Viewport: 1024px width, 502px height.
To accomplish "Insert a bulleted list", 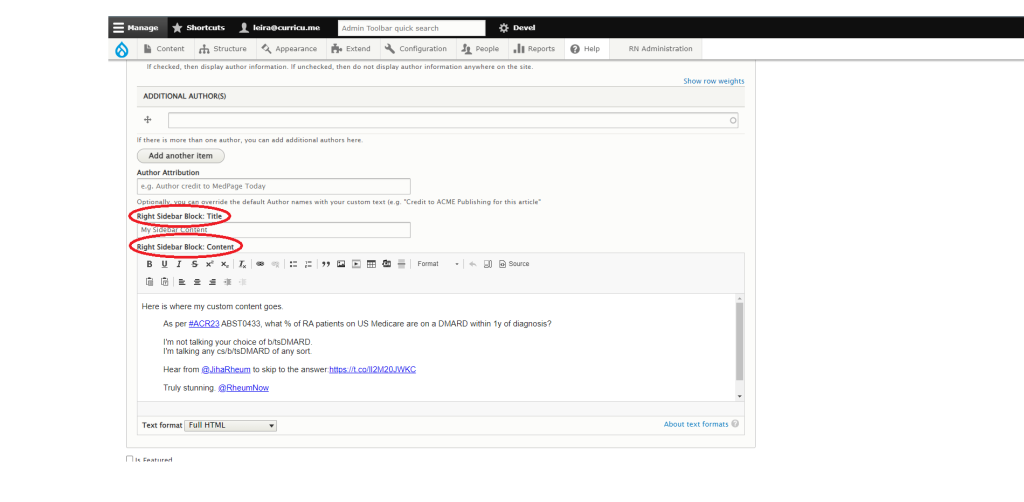I will [293, 264].
